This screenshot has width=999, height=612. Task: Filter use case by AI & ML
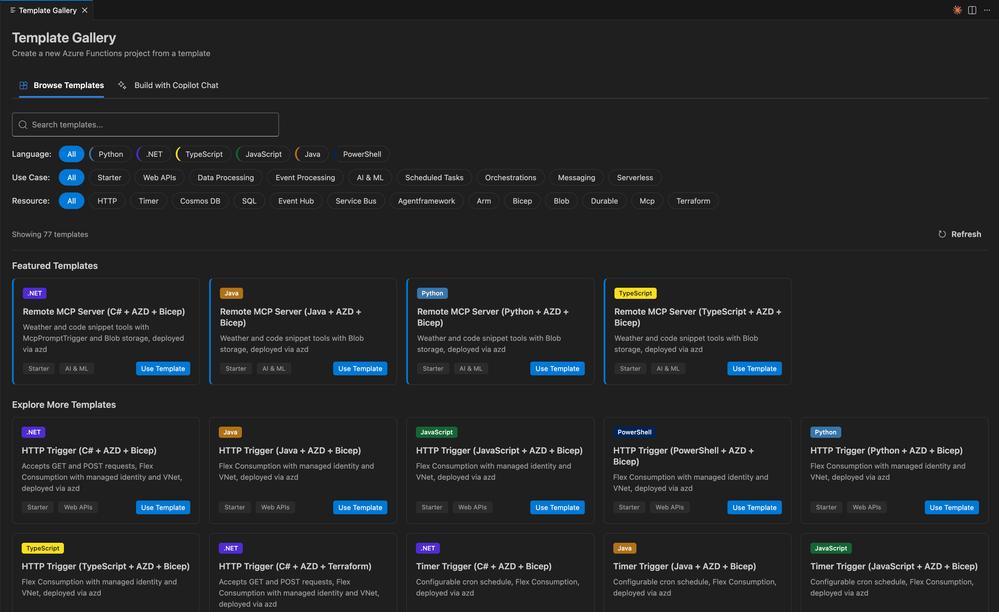click(370, 178)
